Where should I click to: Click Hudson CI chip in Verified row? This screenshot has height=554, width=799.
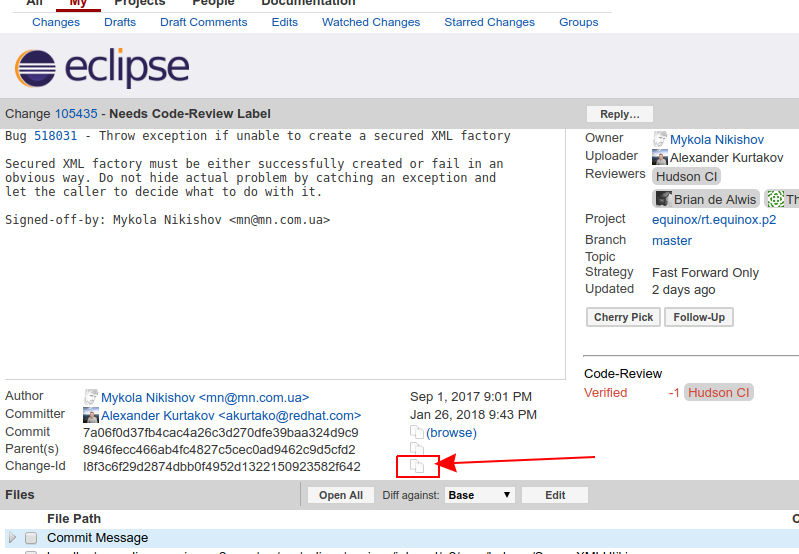click(x=718, y=392)
